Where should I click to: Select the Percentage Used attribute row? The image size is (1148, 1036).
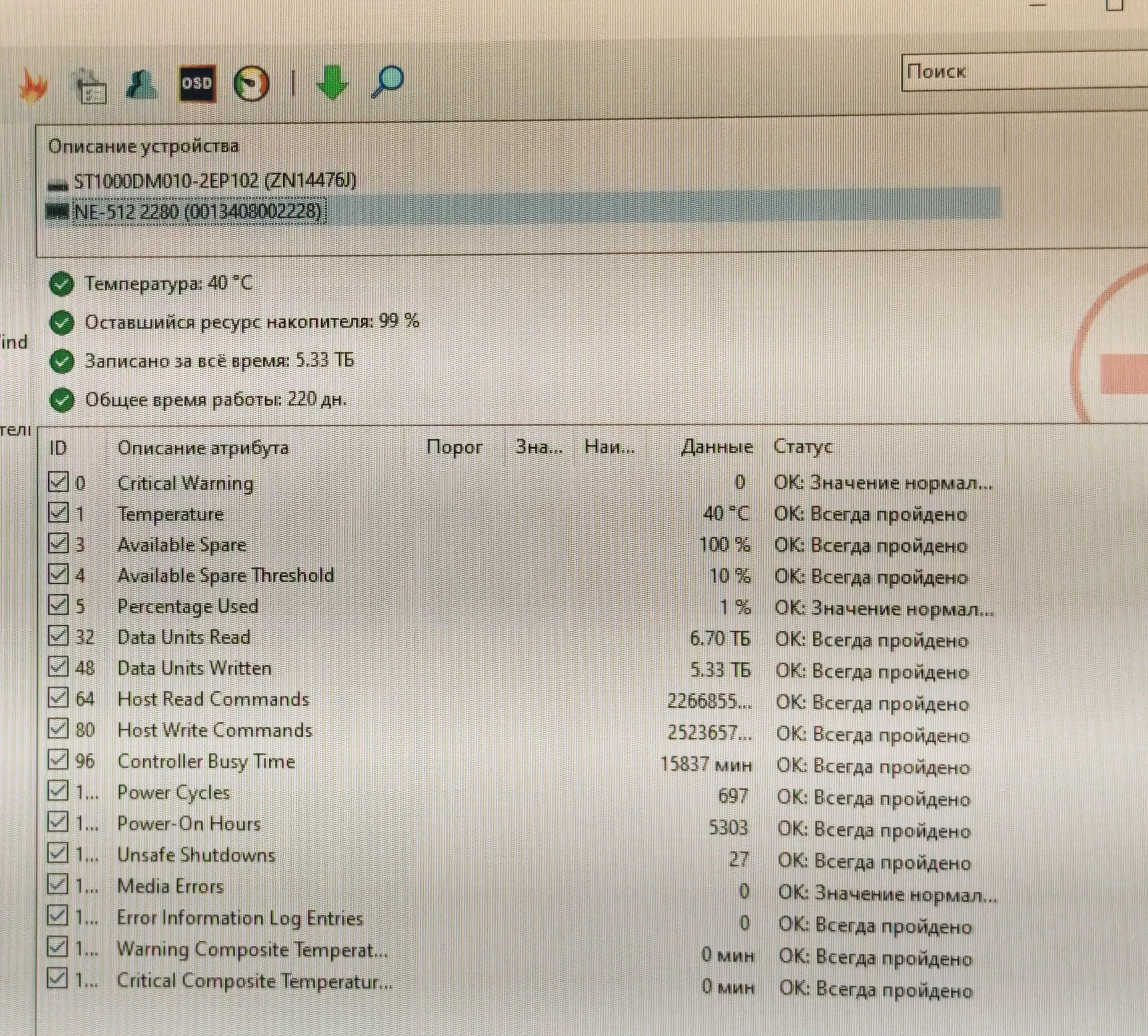[188, 606]
